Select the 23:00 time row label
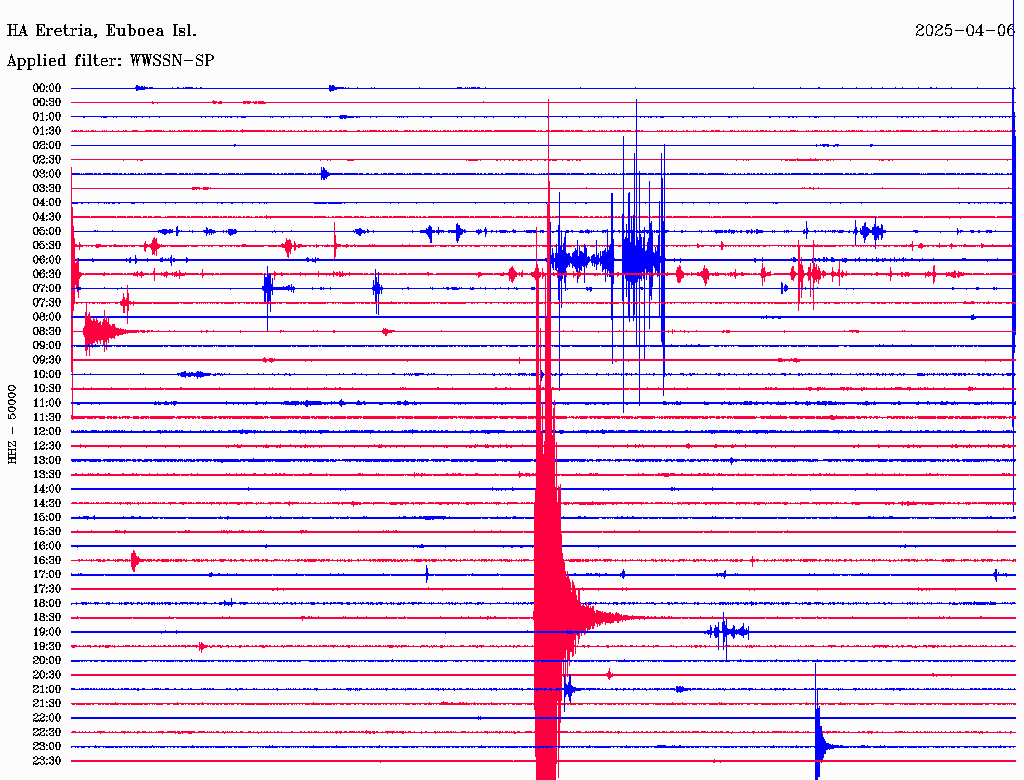This screenshot has height=780, width=1024. click(x=47, y=747)
